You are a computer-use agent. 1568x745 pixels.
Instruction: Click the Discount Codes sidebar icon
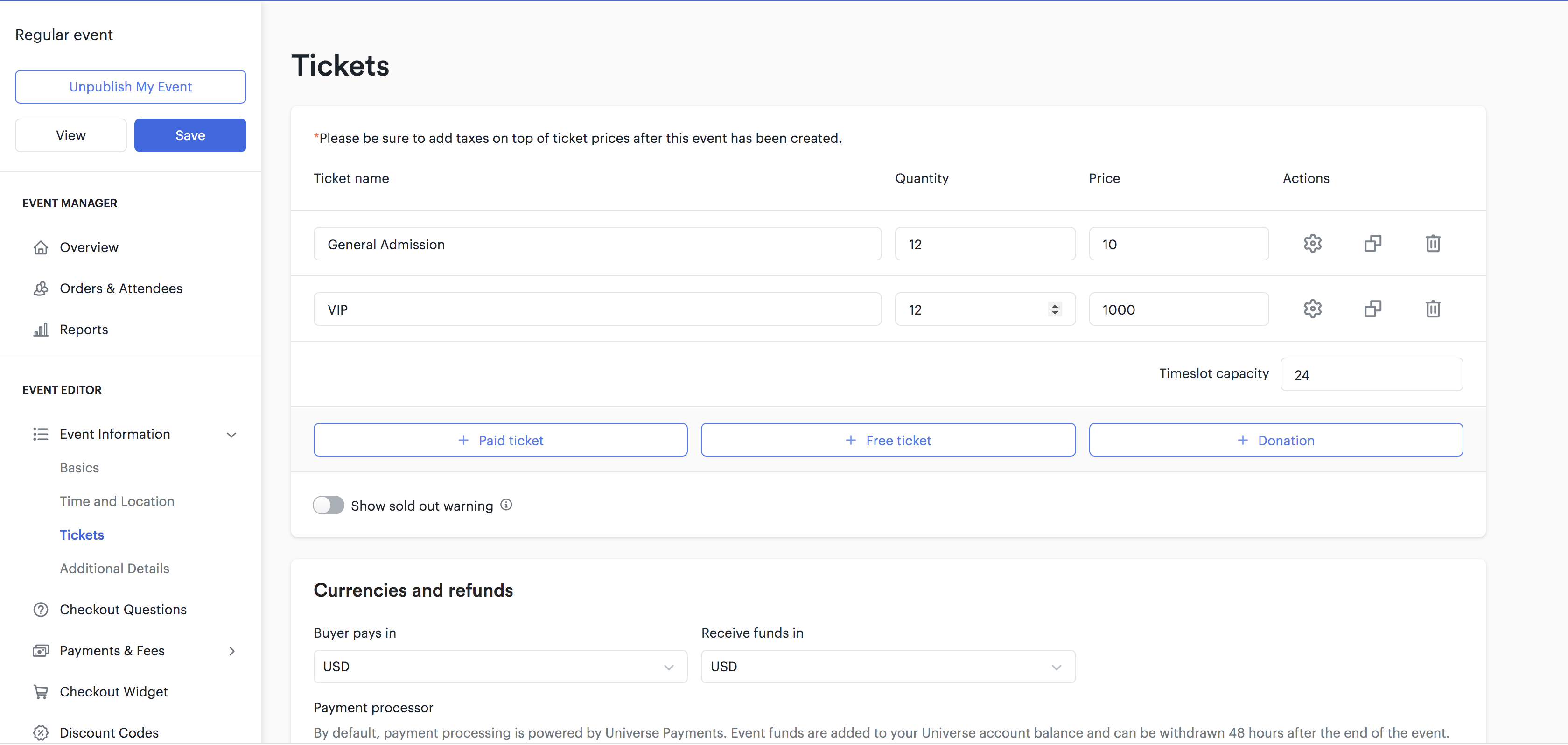41,732
